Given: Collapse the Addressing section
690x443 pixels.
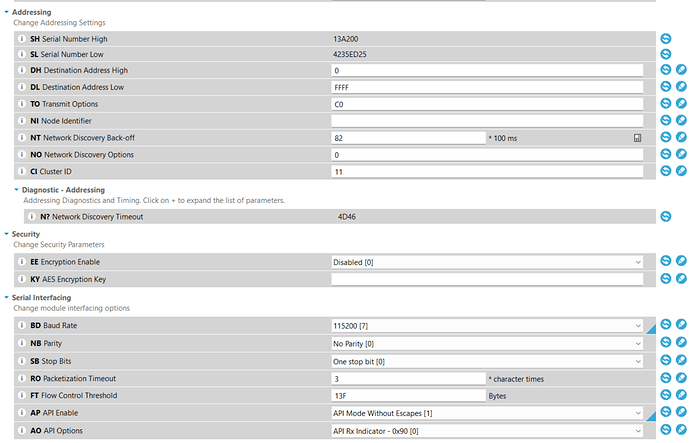Looking at the screenshot, I should point(6,12).
